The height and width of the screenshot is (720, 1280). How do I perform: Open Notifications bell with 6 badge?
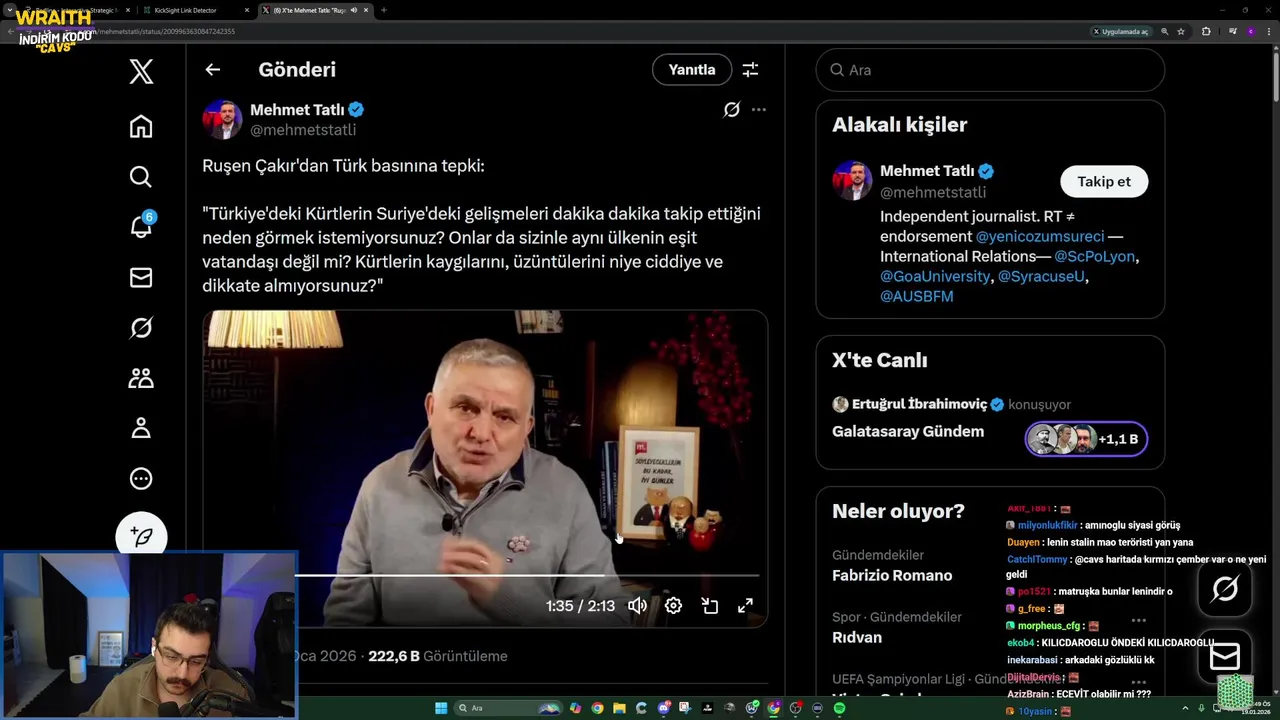tap(141, 227)
